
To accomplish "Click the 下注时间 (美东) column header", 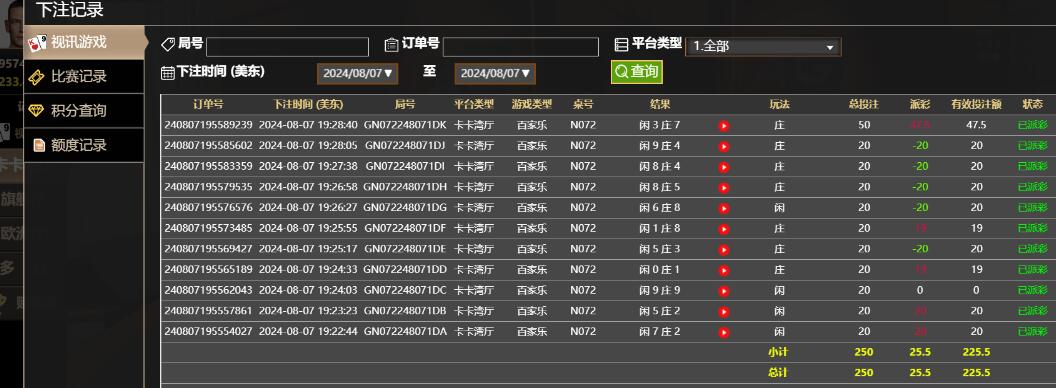I will pyautogui.click(x=308, y=104).
